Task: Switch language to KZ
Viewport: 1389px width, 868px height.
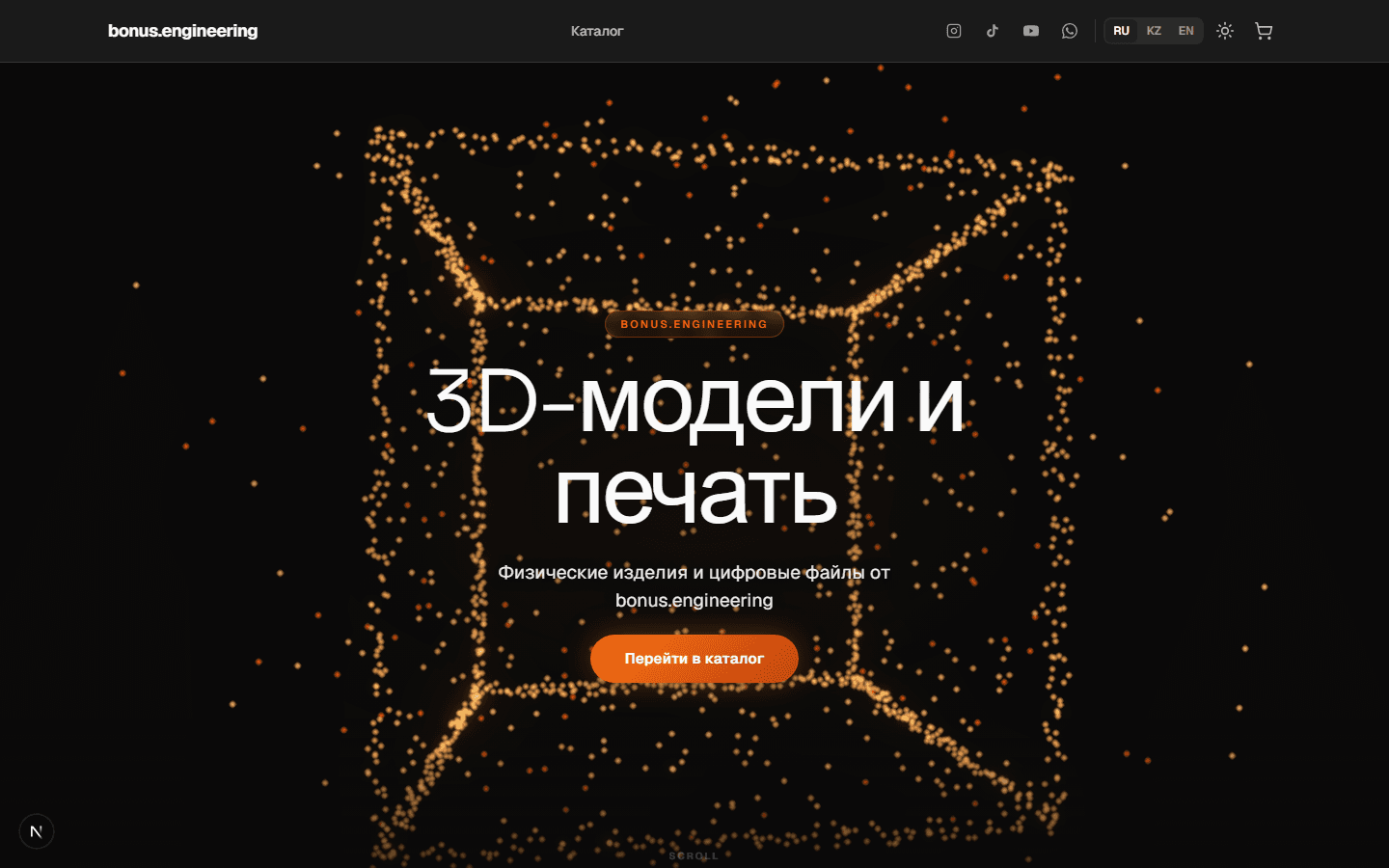Action: [1154, 31]
